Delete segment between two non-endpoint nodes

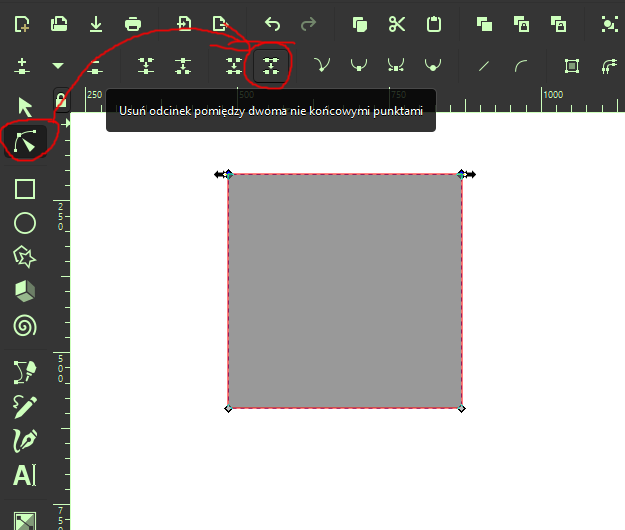(271, 66)
